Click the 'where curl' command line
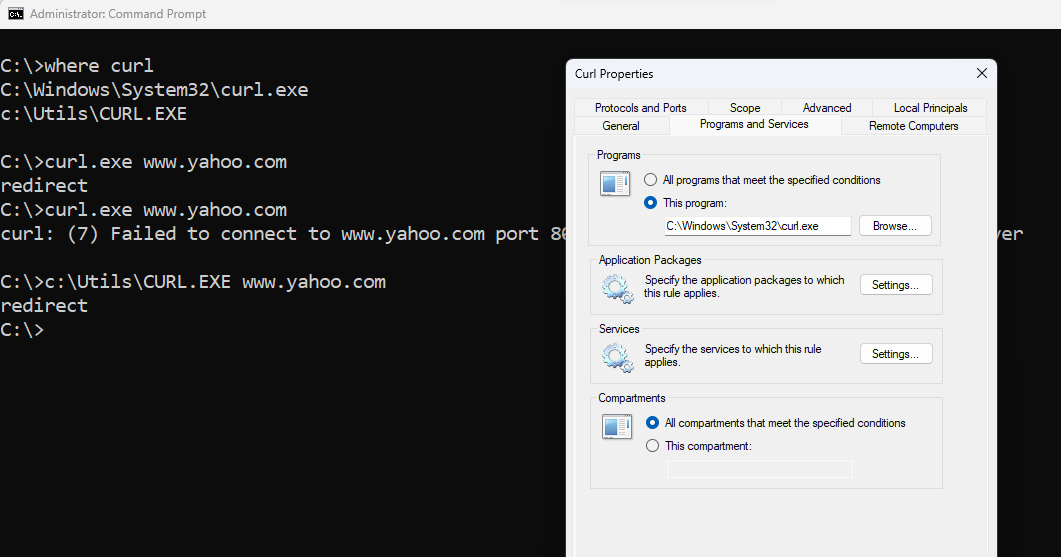This screenshot has height=557, width=1061. (77, 66)
